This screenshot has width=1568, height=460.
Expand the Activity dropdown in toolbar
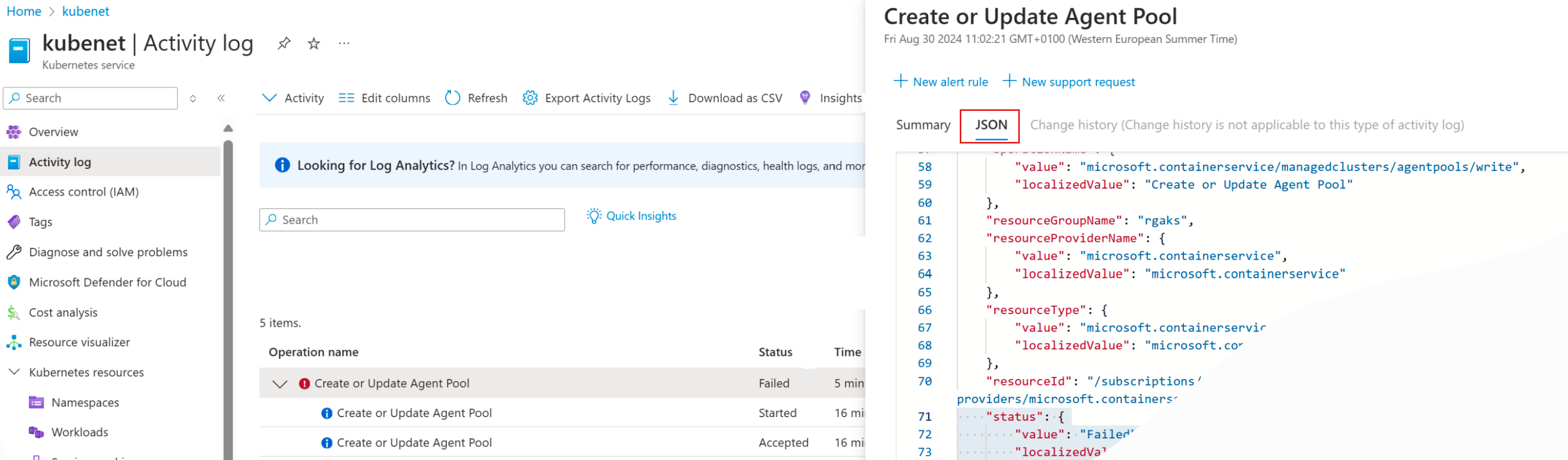[293, 98]
